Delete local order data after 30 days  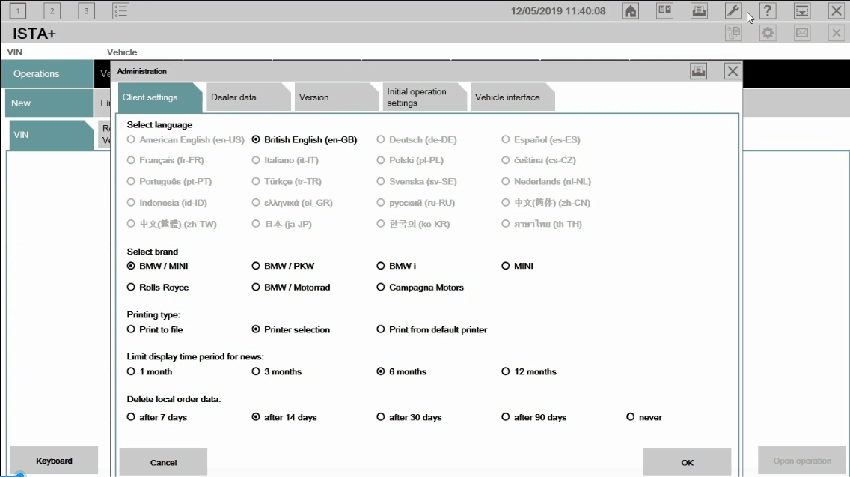[x=409, y=417]
